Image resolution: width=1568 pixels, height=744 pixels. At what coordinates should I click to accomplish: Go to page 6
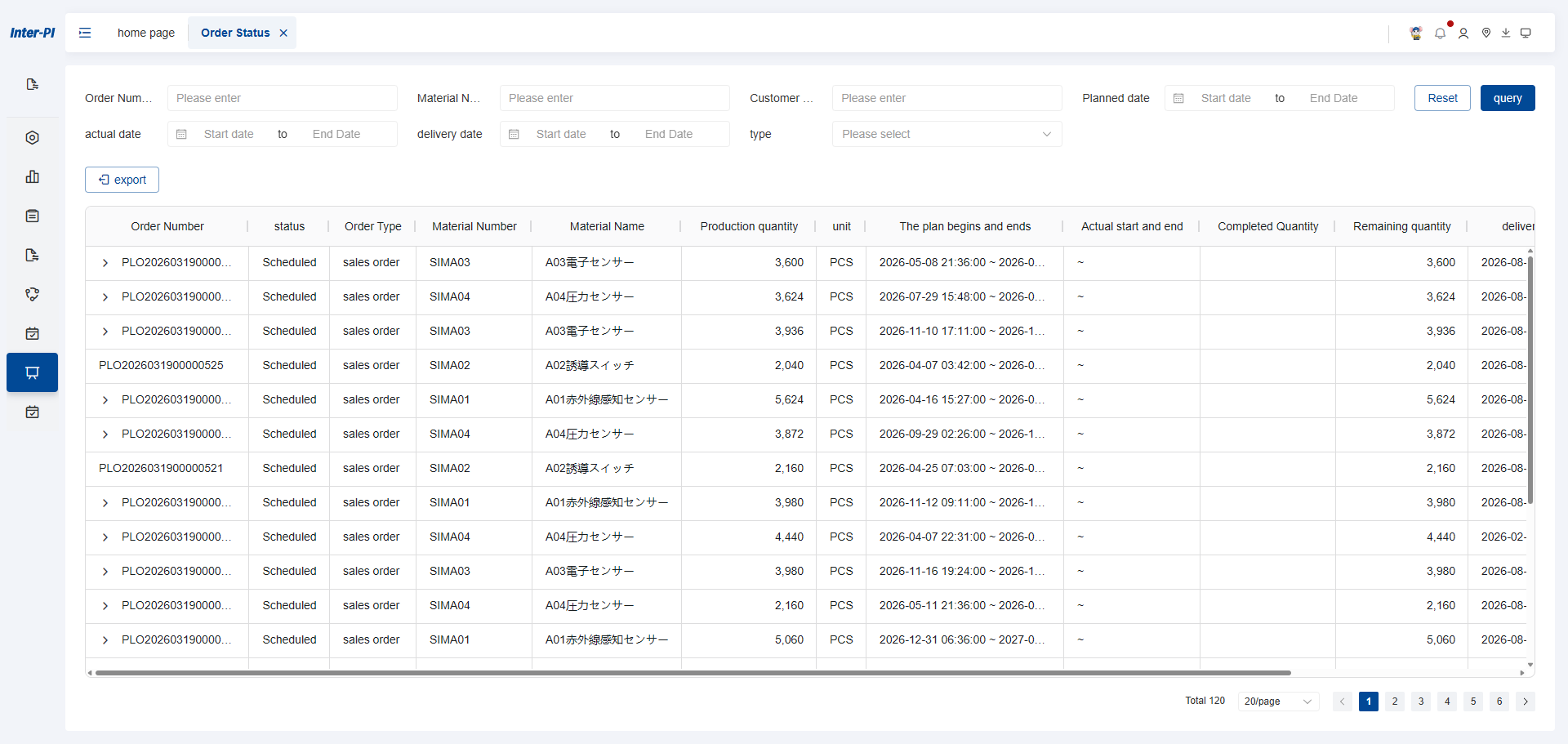pyautogui.click(x=1499, y=702)
